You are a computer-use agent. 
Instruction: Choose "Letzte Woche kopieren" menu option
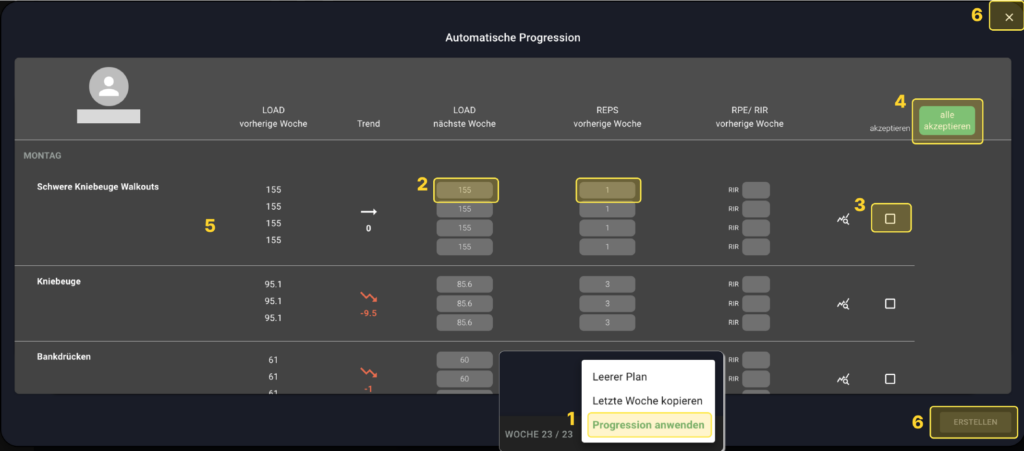coord(648,400)
